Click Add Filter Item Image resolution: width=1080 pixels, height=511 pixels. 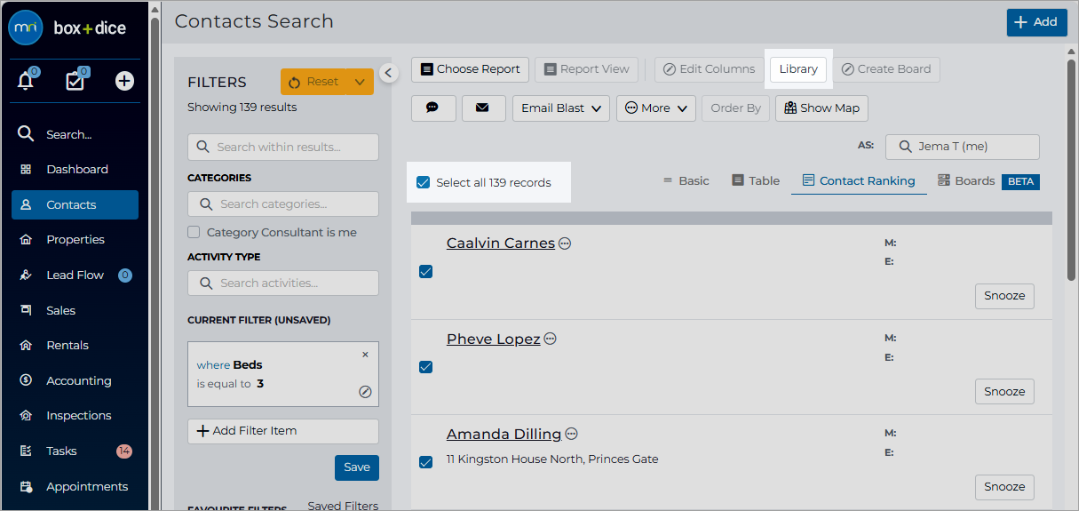[283, 431]
